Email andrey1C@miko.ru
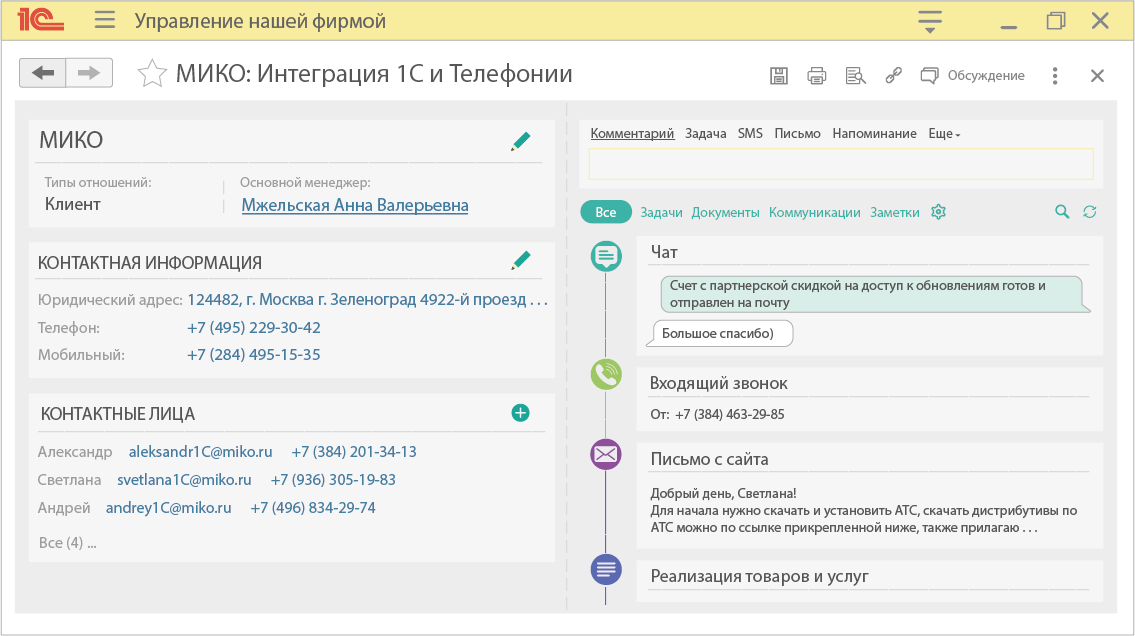Image resolution: width=1135 pixels, height=636 pixels. point(169,508)
